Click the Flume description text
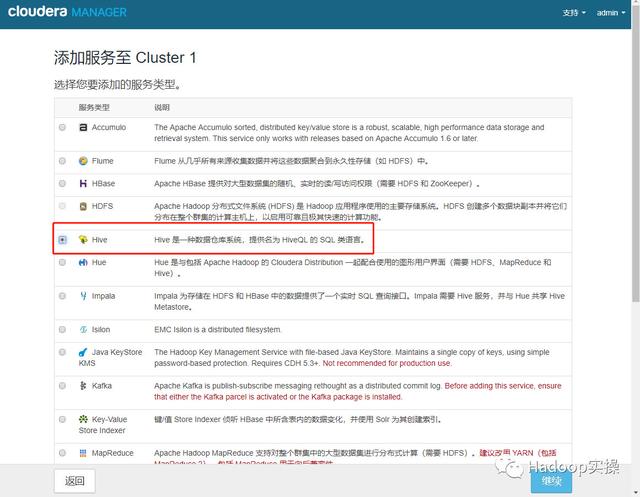The image size is (640, 497). tap(292, 161)
